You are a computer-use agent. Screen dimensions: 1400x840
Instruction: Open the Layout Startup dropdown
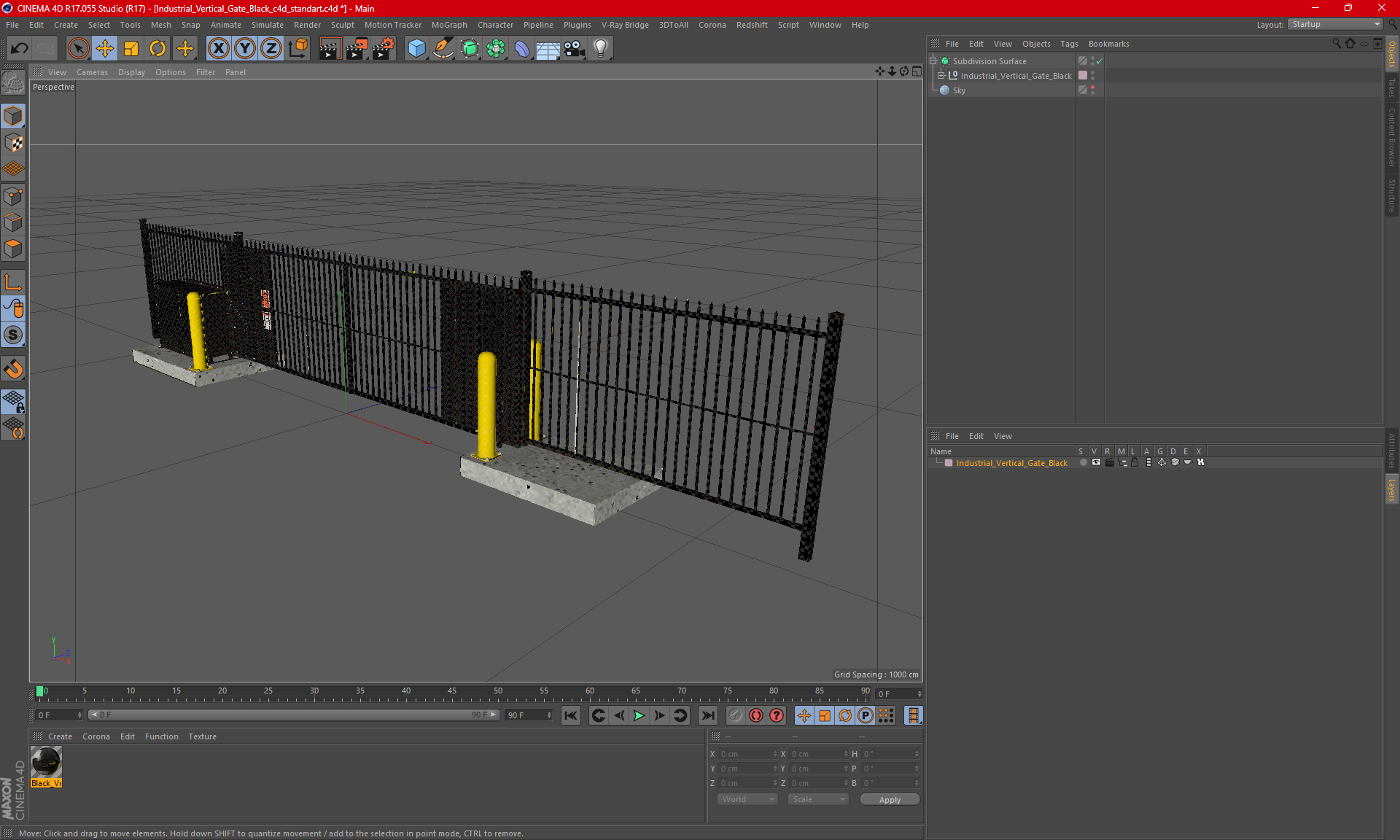tap(1335, 24)
